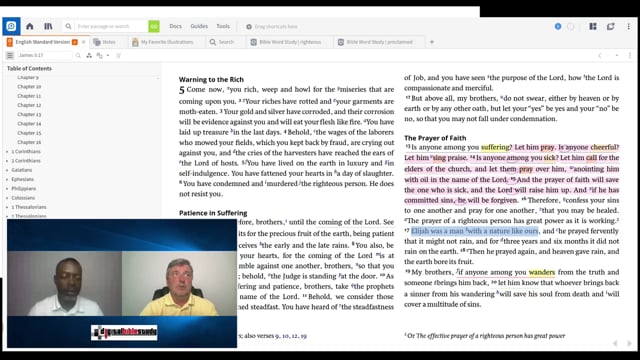Viewport: 640px width, 360px height.
Task: Open the parallel resources dropdown arrow
Action: pos(108,56)
